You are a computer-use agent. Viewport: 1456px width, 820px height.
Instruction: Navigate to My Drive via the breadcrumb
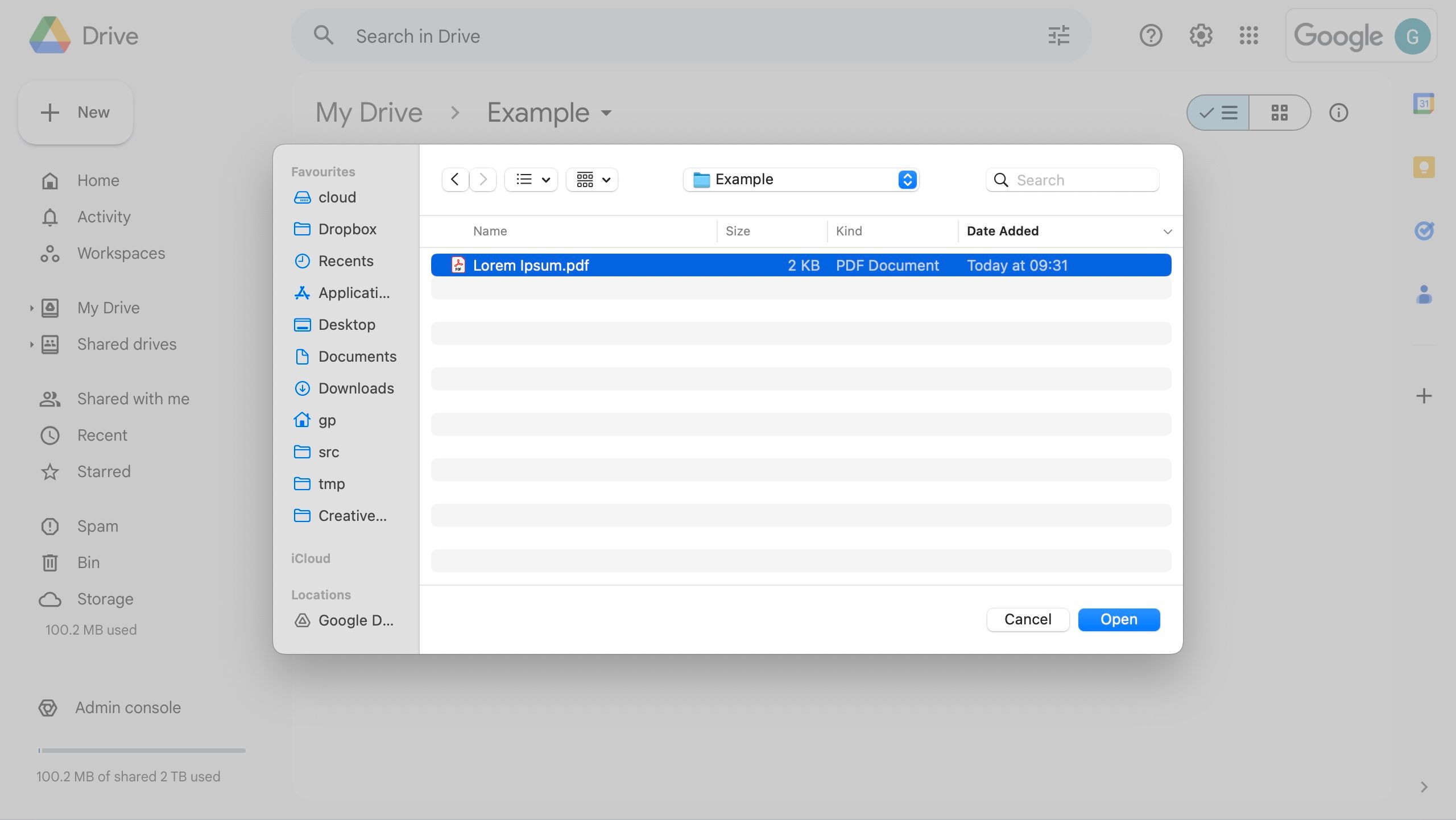tap(369, 112)
